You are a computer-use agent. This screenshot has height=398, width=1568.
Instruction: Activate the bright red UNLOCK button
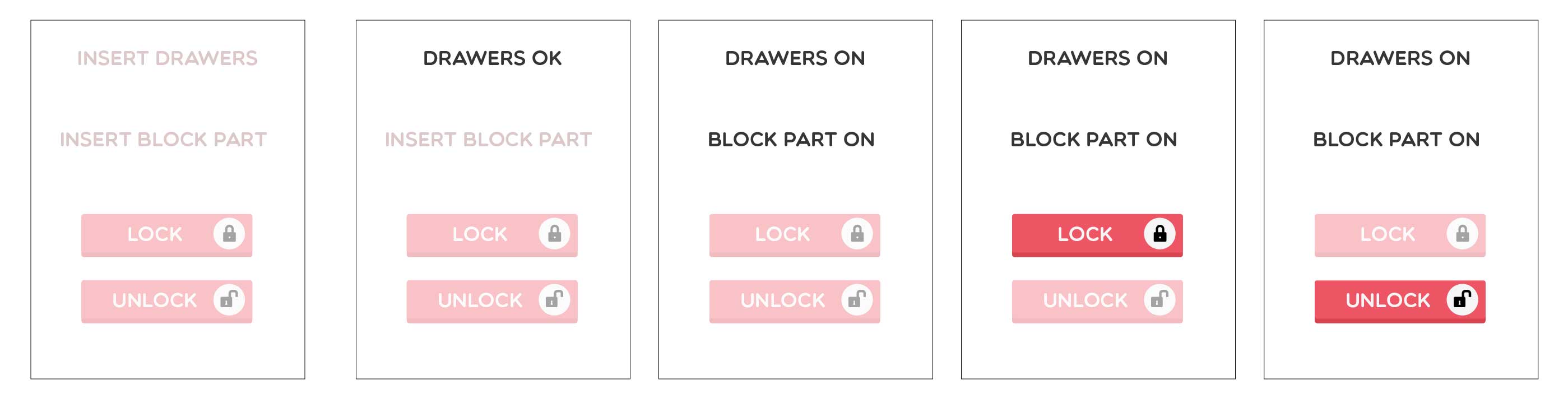click(1399, 302)
